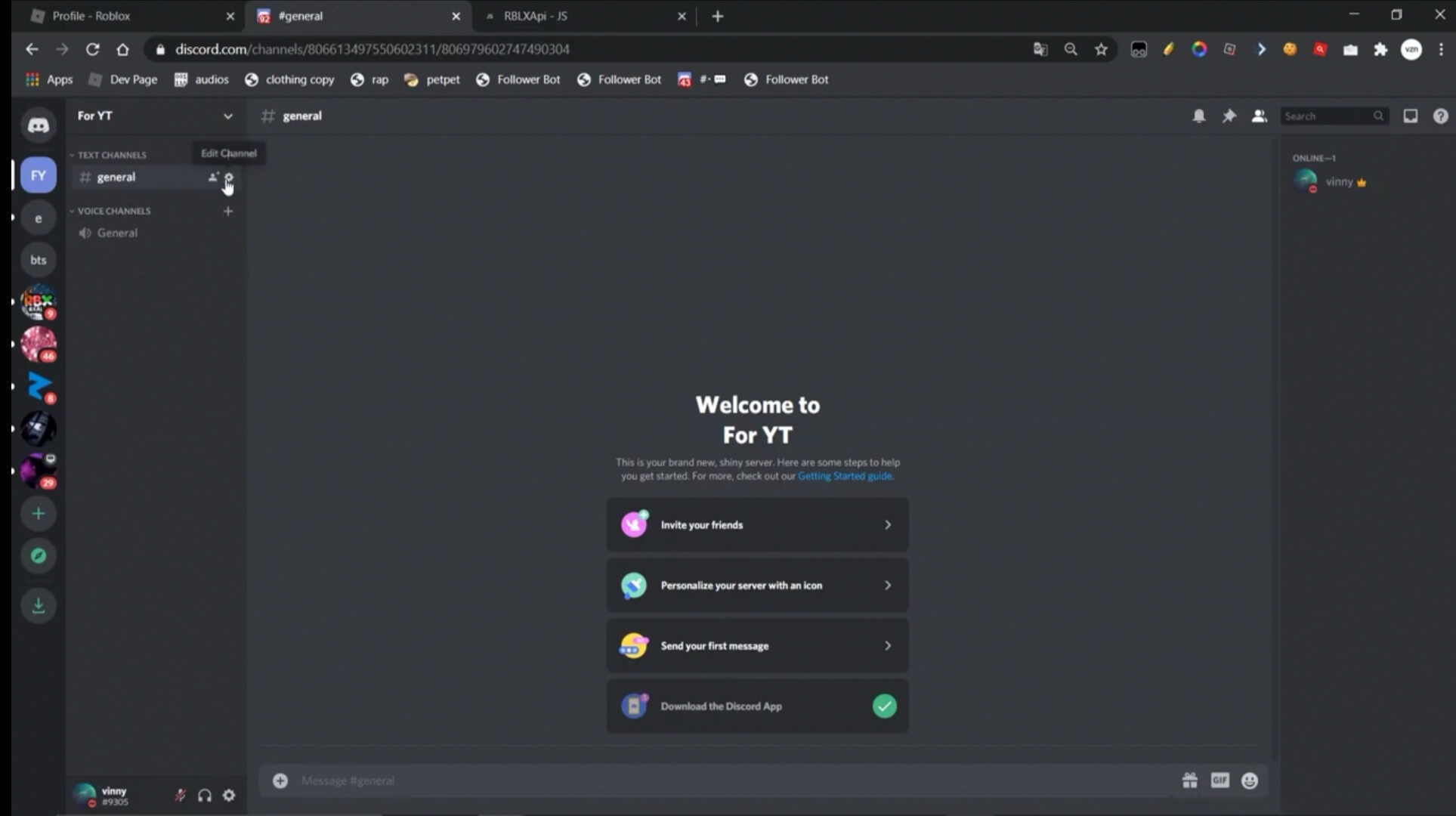Click Invite your friends button
The height and width of the screenshot is (816, 1456).
757,524
